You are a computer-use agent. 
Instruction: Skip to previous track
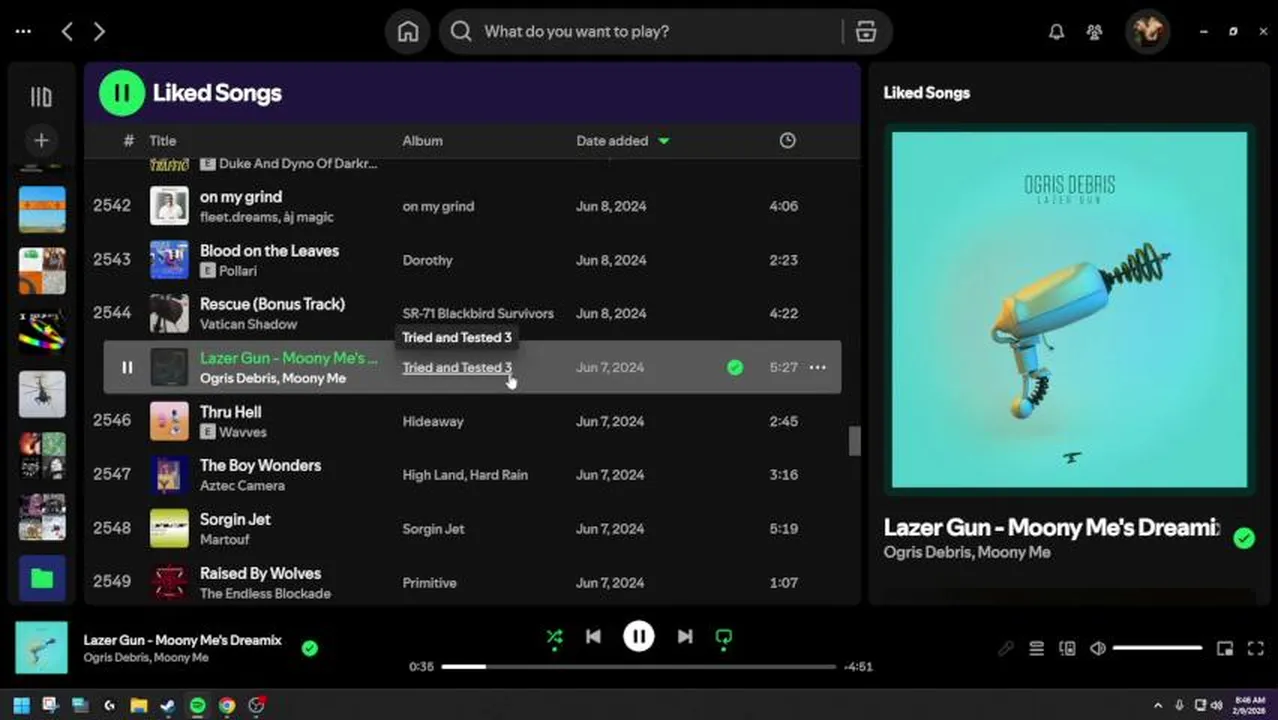pyautogui.click(x=593, y=636)
